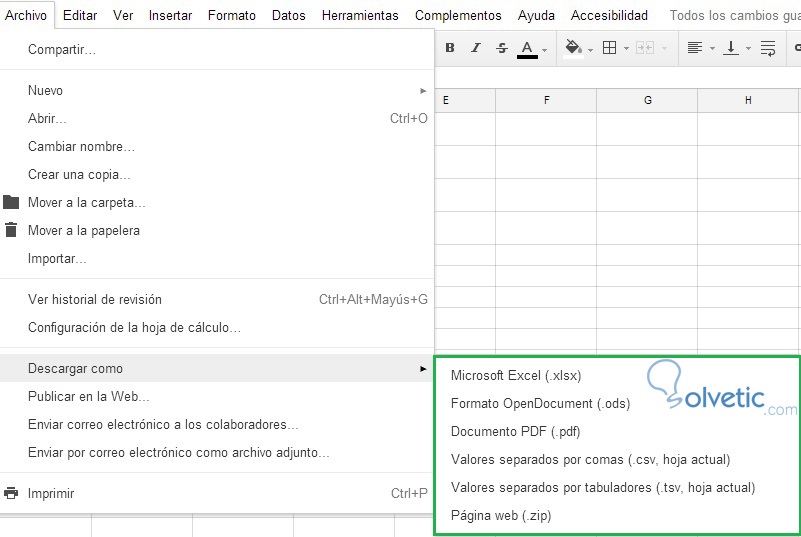
Task: Download as comma-separated values (.csv)
Action: pos(617,460)
